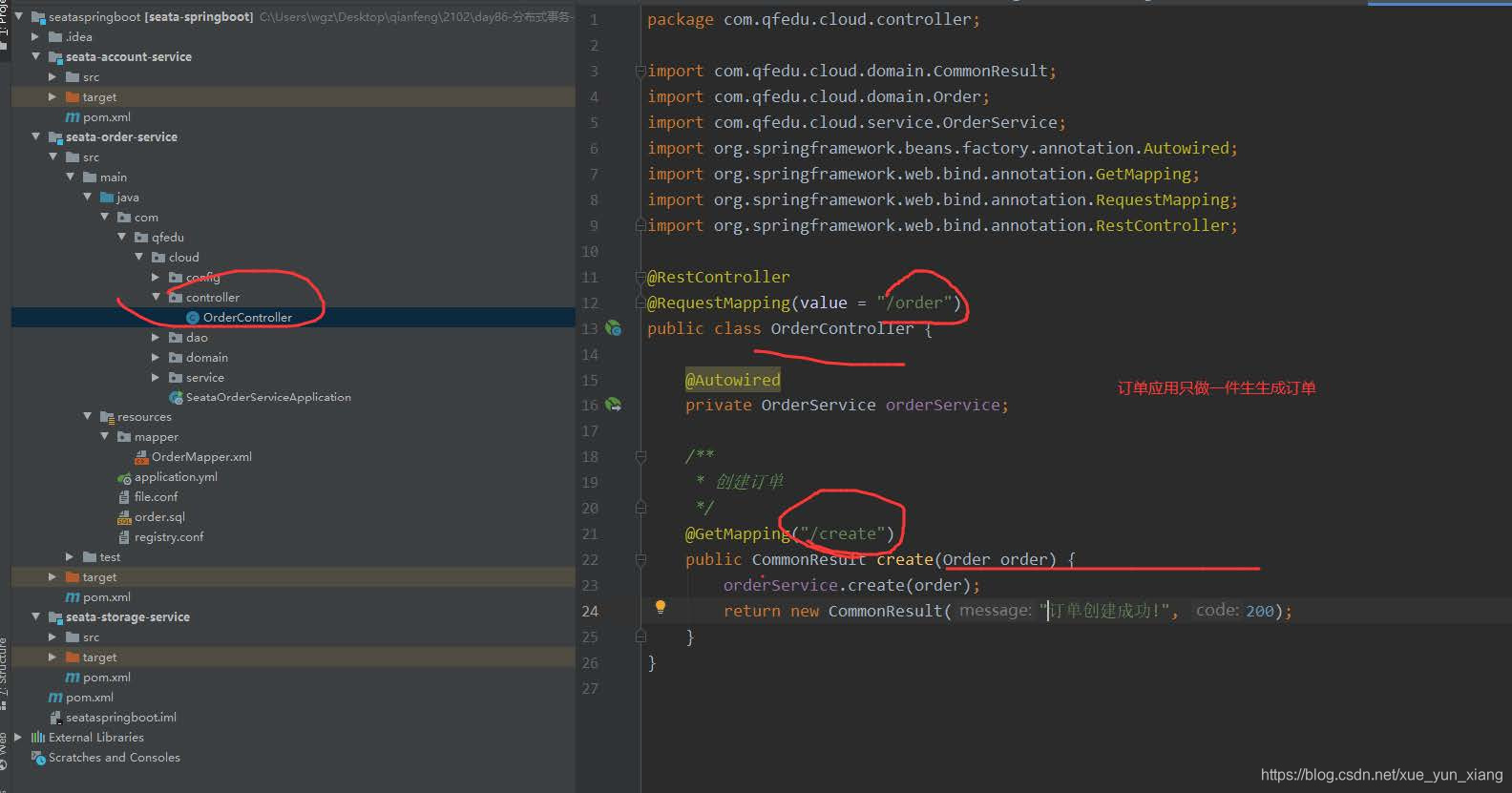Viewport: 1512px width, 793px height.
Task: Click the package declaration on line 1
Action: click(x=813, y=19)
